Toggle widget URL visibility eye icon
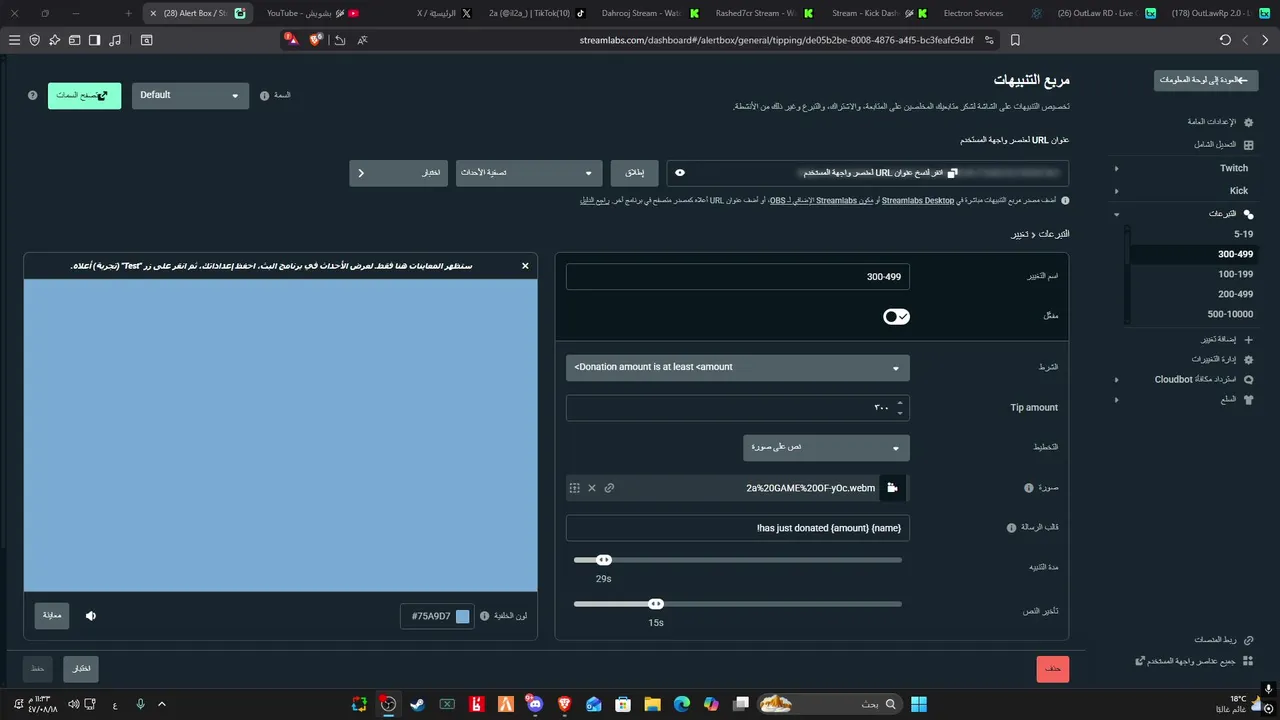Image resolution: width=1280 pixels, height=720 pixels. tap(680, 173)
